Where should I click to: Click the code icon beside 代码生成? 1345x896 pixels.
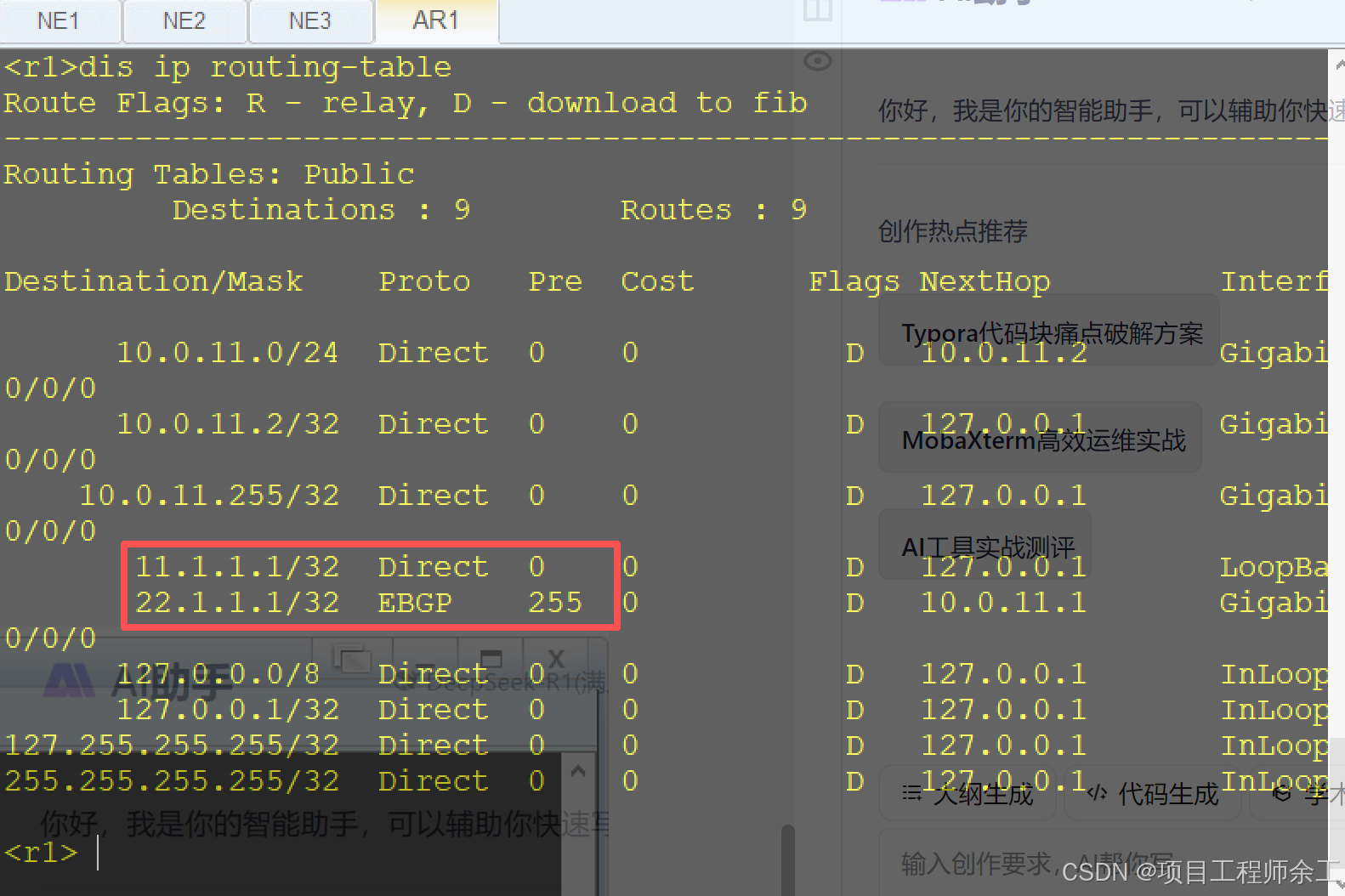[1097, 793]
